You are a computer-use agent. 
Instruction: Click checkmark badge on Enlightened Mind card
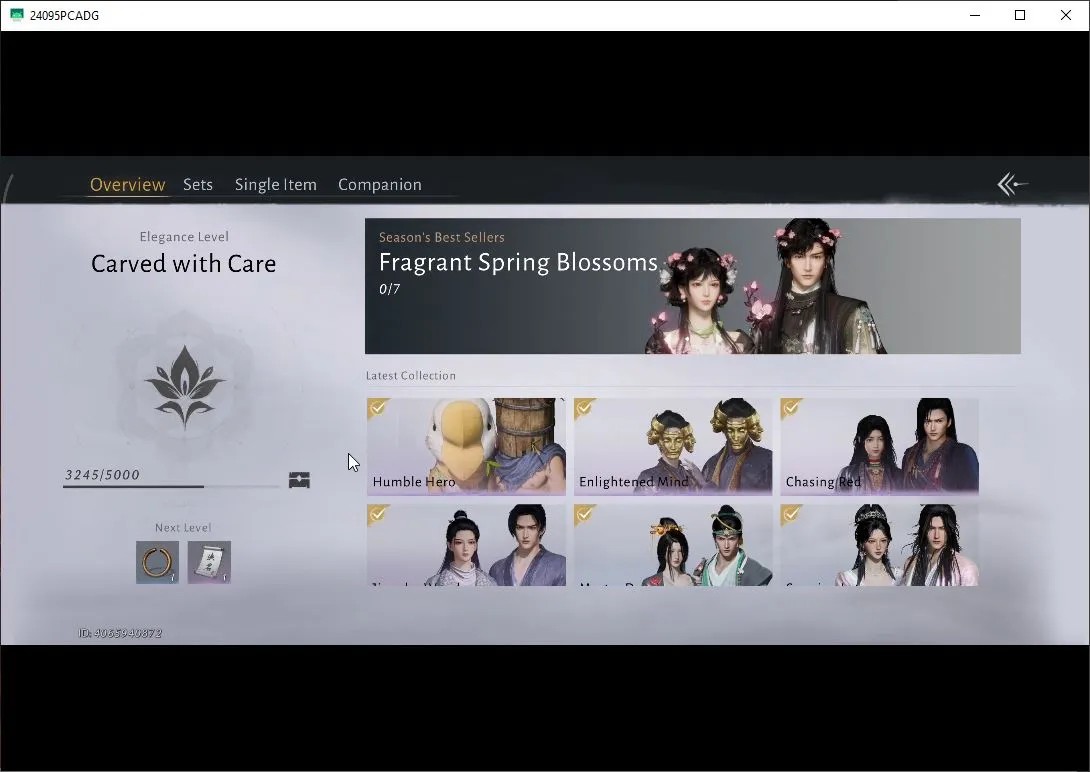pyautogui.click(x=585, y=408)
